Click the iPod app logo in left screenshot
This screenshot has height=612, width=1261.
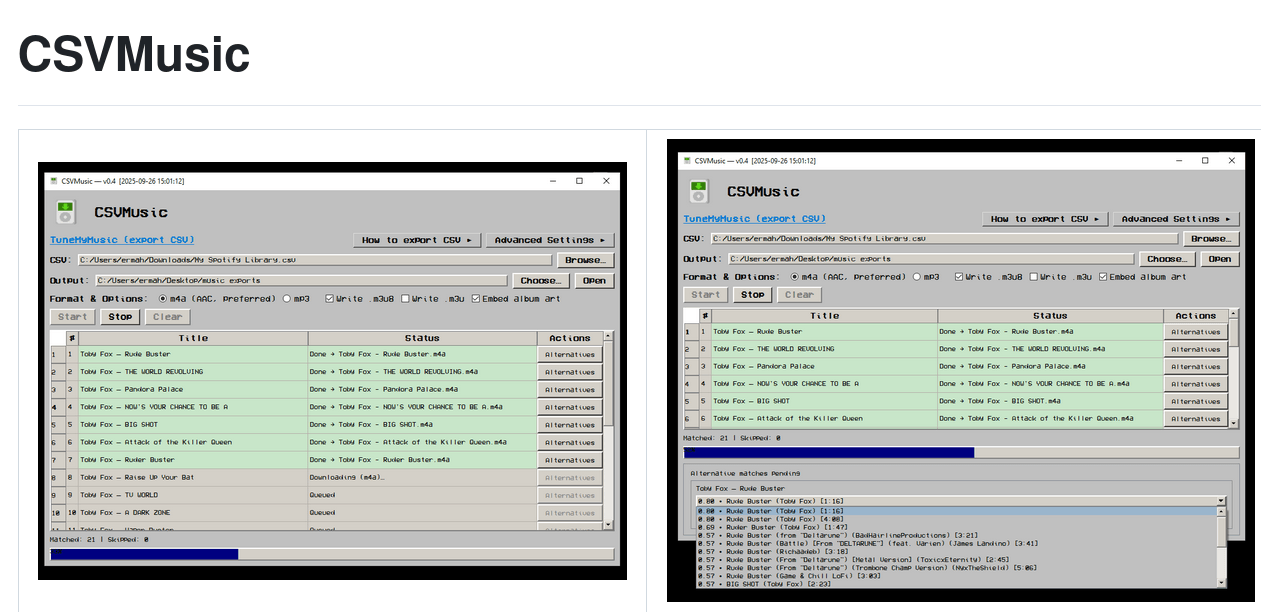point(65,211)
